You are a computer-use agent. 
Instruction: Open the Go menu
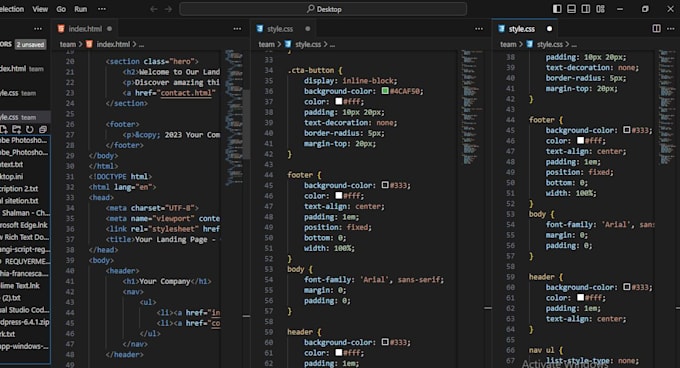(61, 9)
